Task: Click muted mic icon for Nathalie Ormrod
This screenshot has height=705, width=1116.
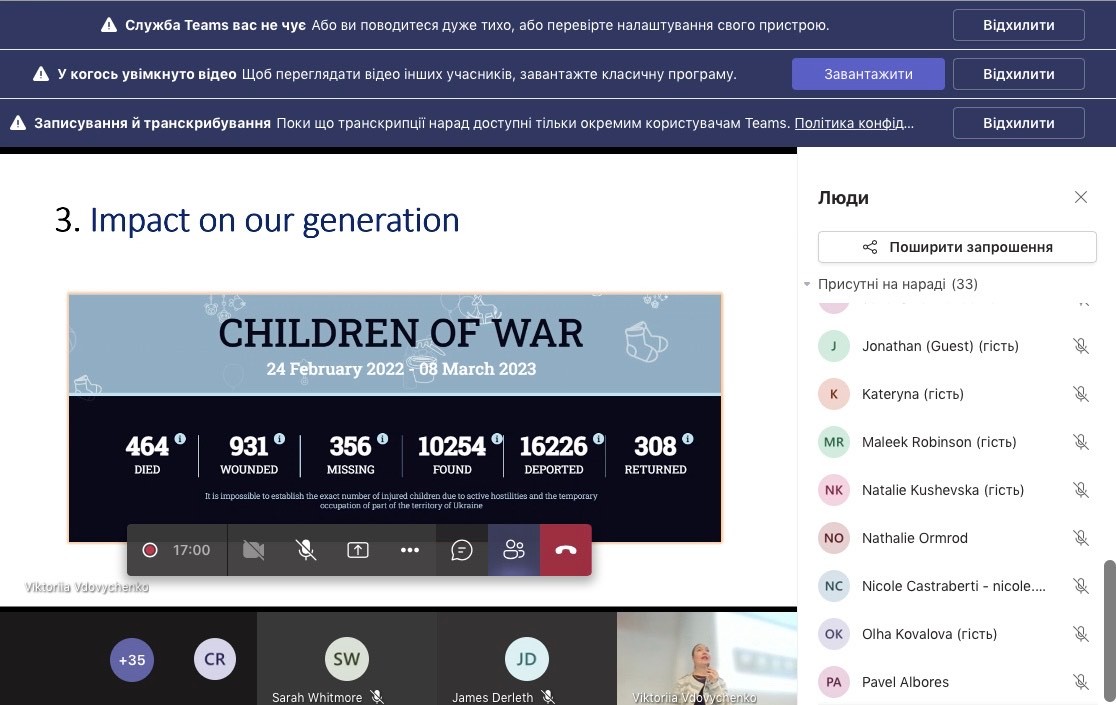Action: (x=1080, y=538)
